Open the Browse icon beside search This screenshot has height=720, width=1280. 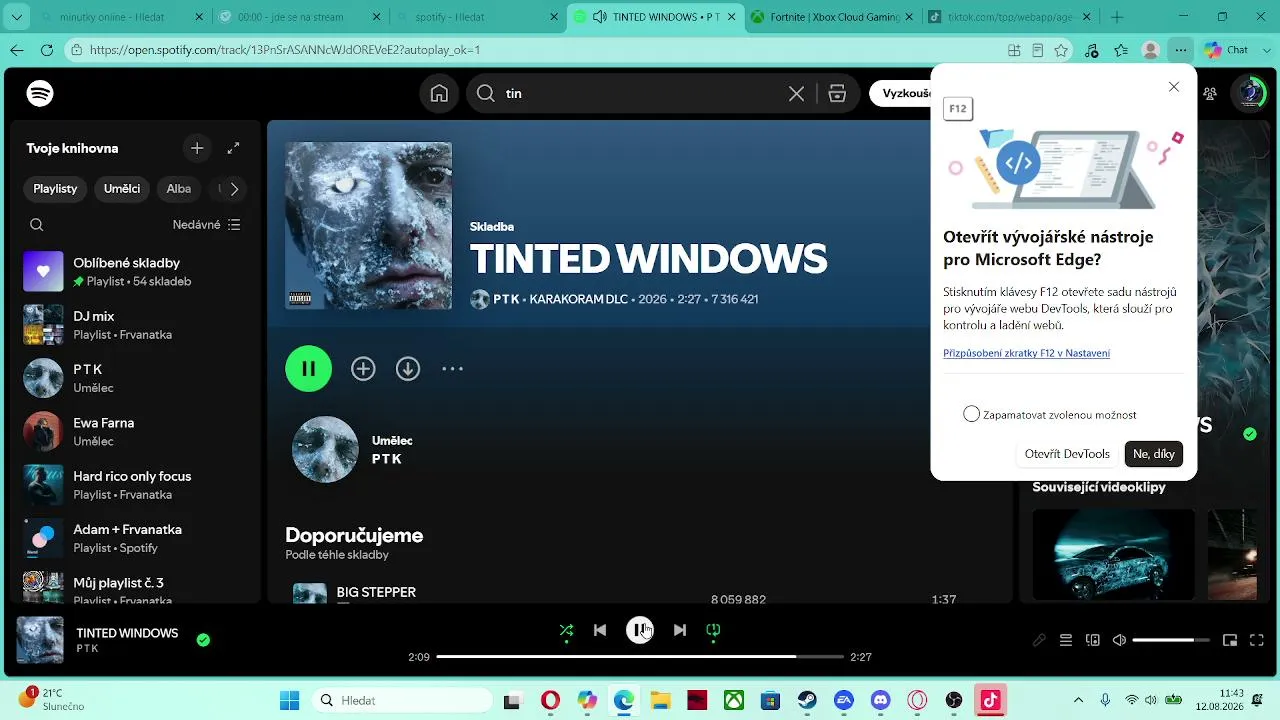(x=837, y=93)
